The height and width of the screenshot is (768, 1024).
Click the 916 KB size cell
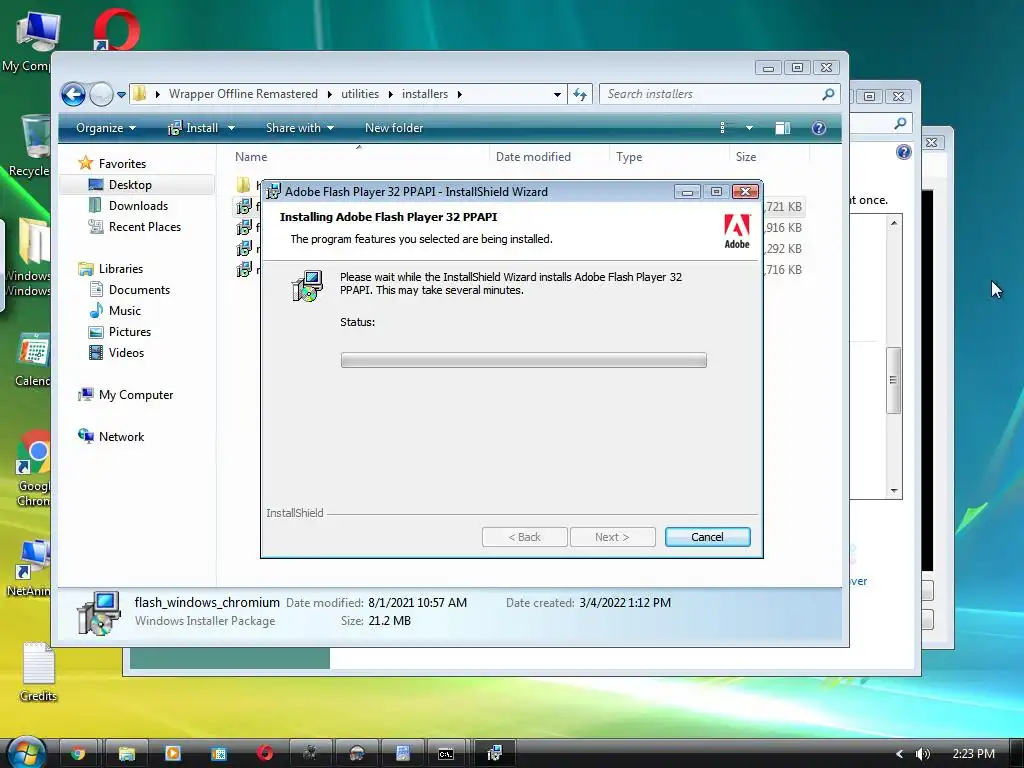pos(784,227)
